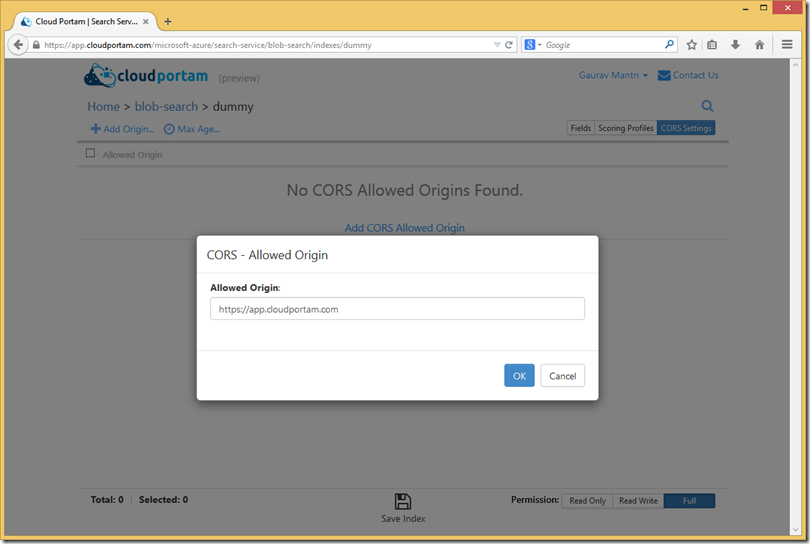Select the CORS Settings tab
The image size is (810, 544).
point(686,128)
